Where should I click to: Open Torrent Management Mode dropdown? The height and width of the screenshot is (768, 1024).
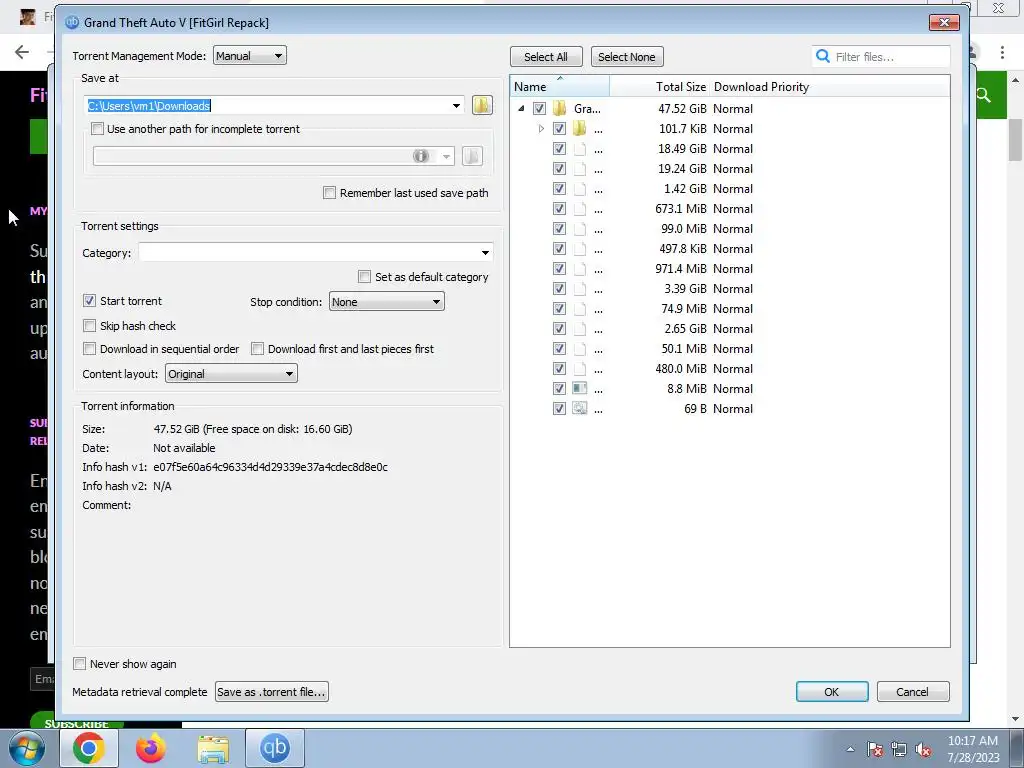249,56
